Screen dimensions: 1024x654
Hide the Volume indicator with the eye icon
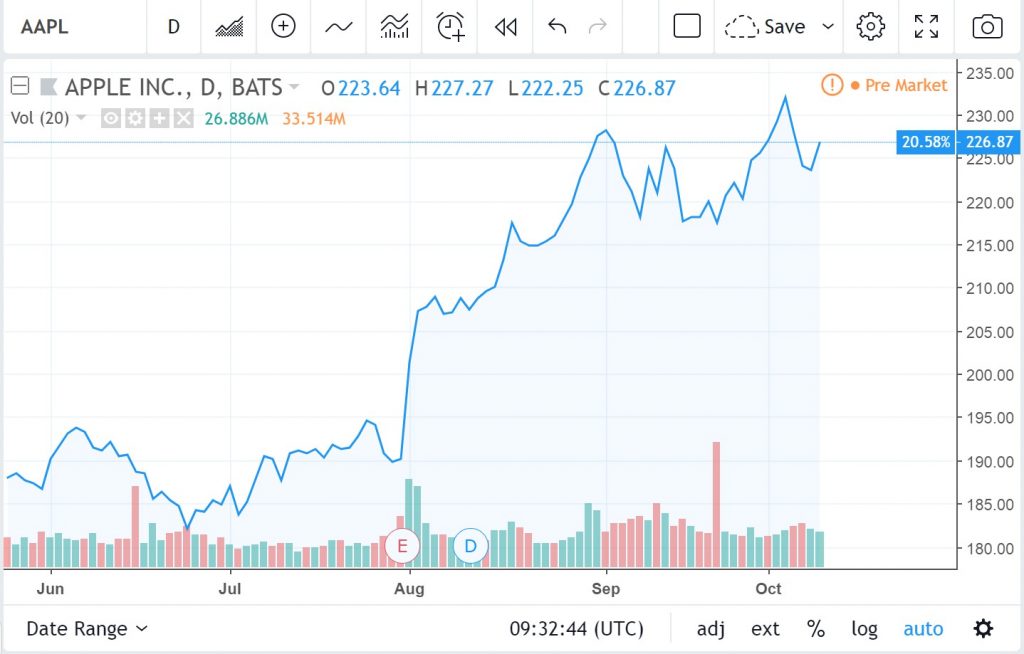pos(110,118)
